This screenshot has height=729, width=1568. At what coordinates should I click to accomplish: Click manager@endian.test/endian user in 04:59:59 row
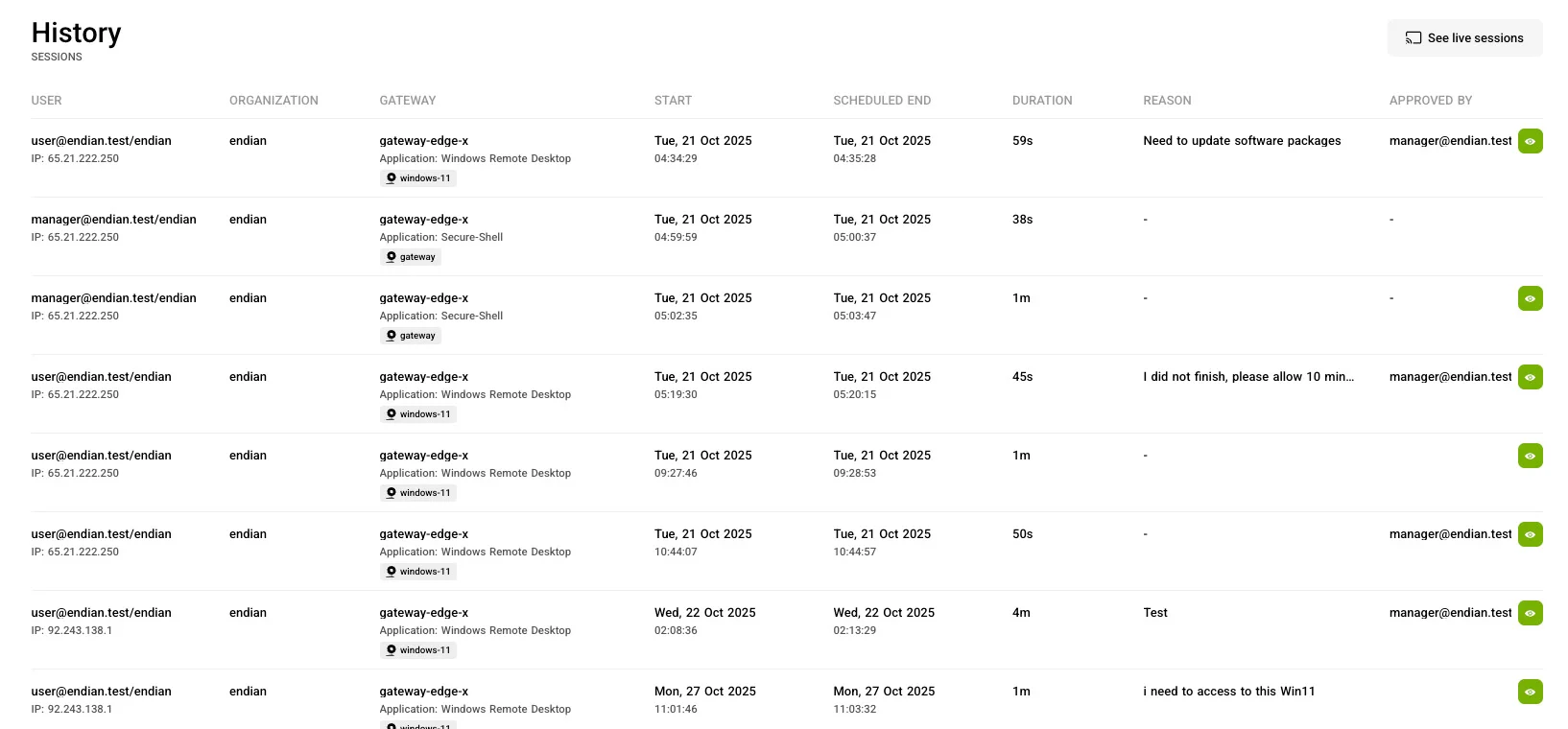pyautogui.click(x=113, y=220)
